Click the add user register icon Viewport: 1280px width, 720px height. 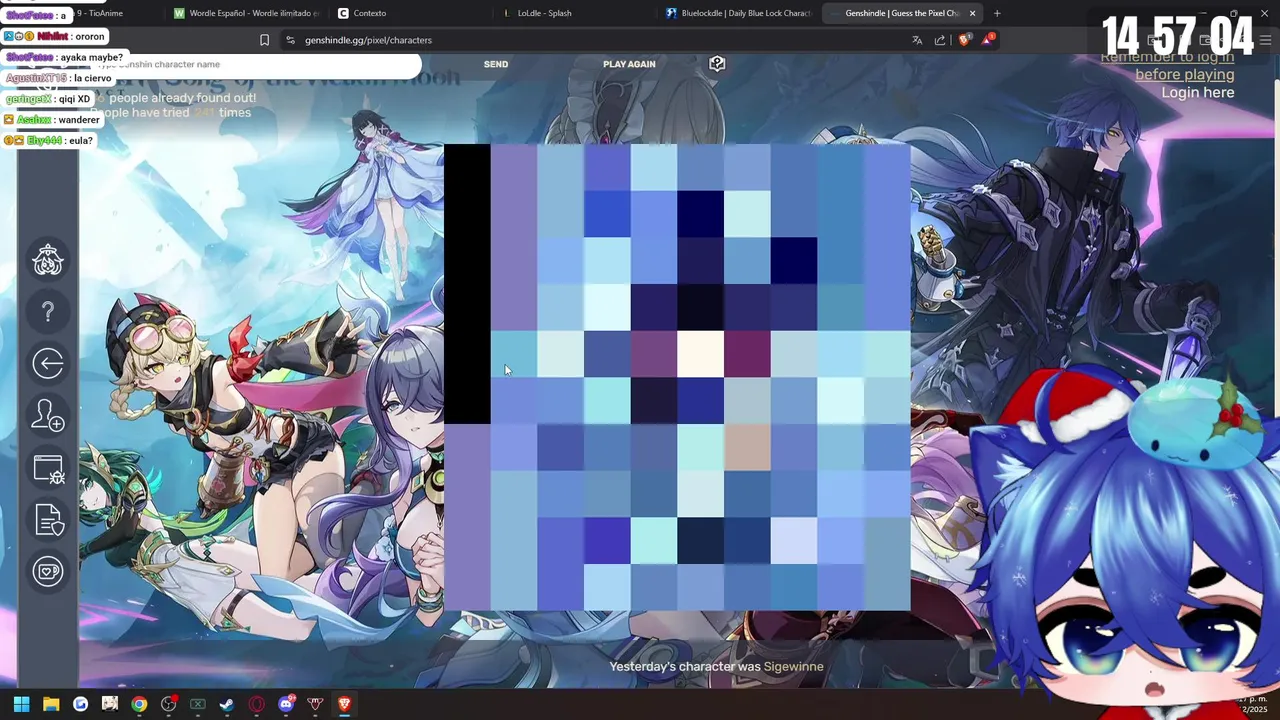(x=48, y=415)
